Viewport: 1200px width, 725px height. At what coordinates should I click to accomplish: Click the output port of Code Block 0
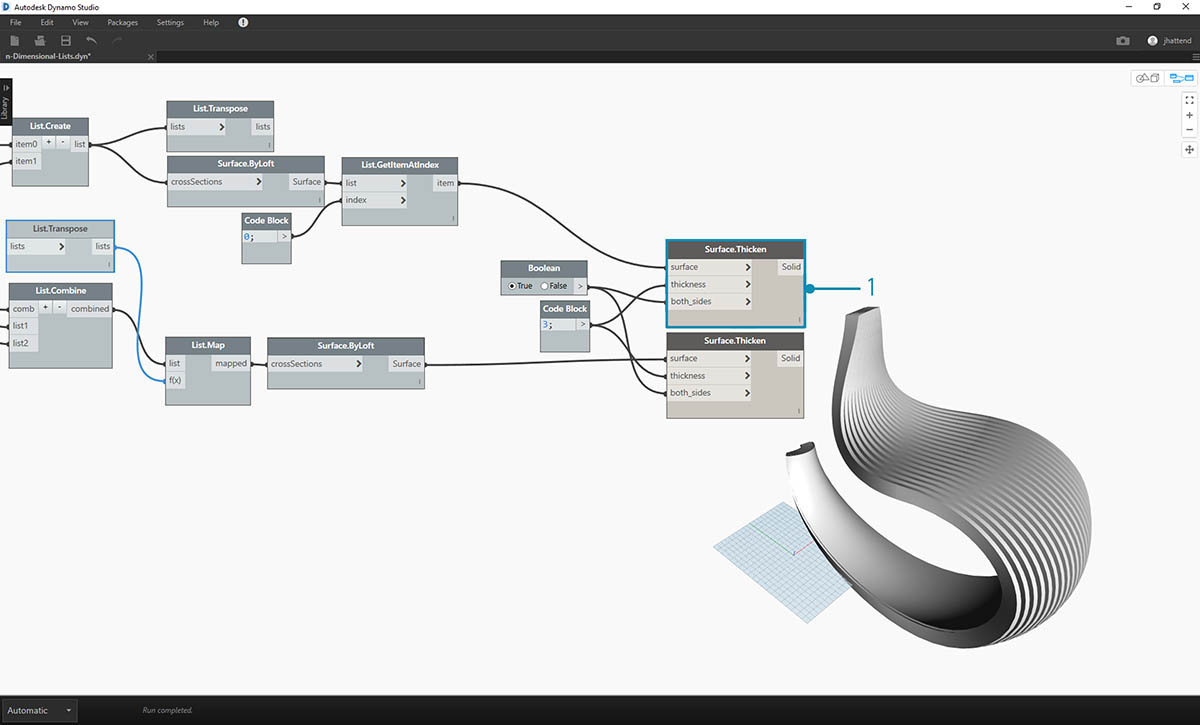click(284, 237)
